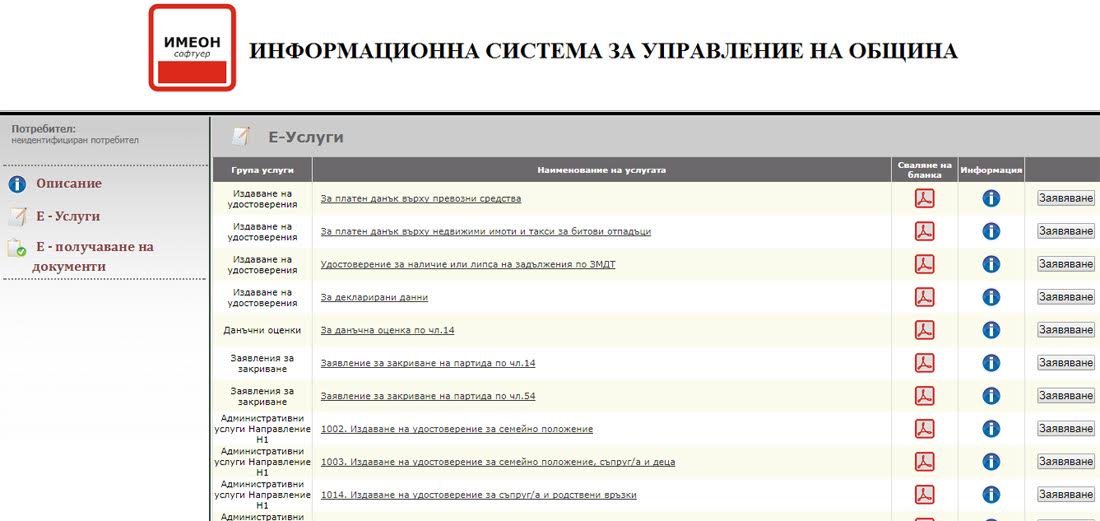The image size is (1100, 521).
Task: Open info icon for За декларирани данни
Action: pos(991,297)
